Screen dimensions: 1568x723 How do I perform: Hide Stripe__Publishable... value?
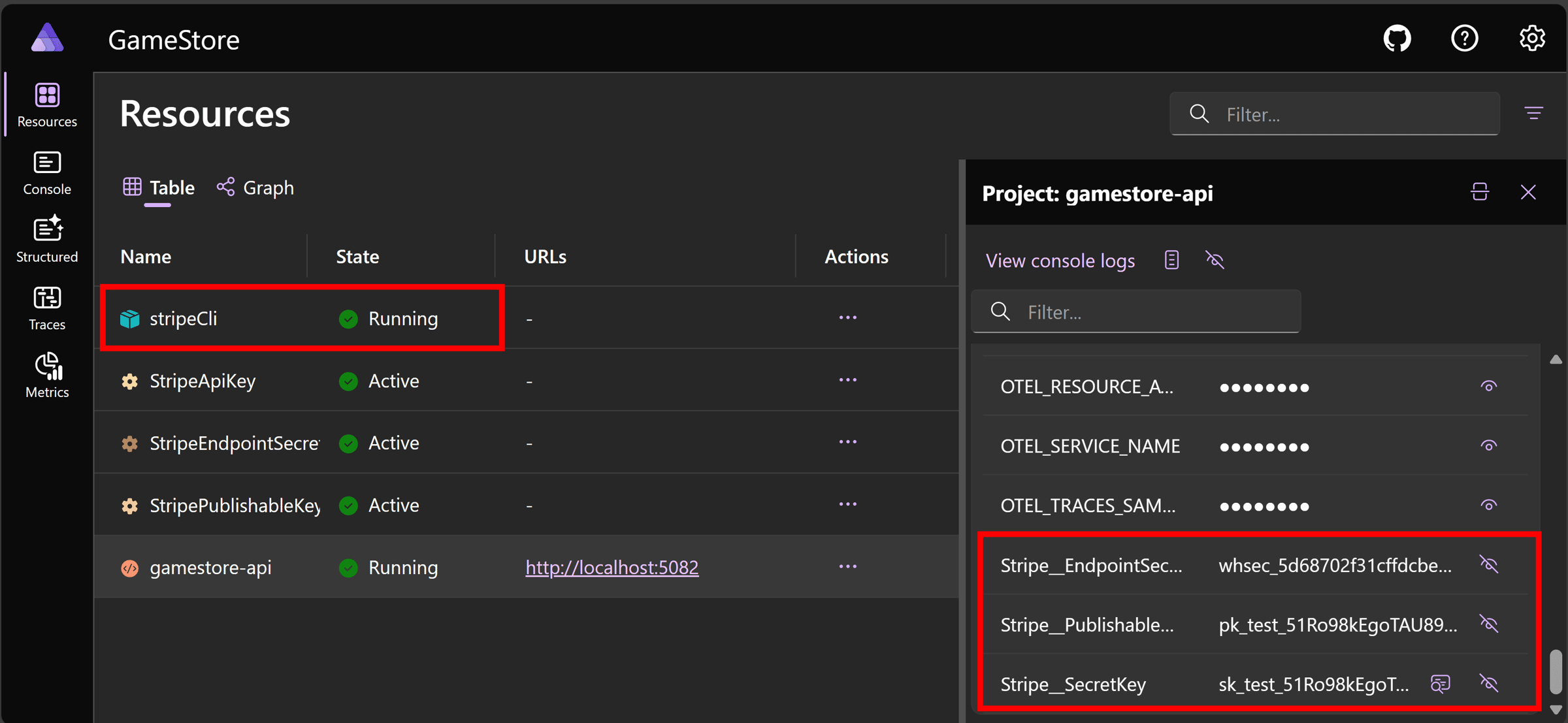click(x=1488, y=624)
